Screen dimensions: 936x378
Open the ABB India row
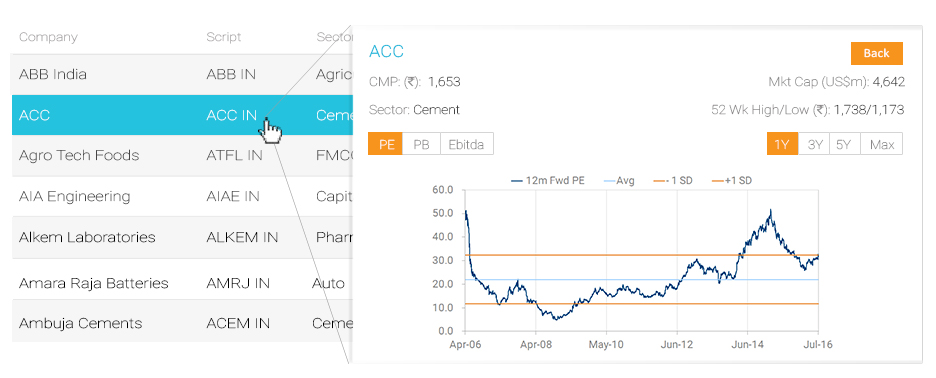[182, 75]
